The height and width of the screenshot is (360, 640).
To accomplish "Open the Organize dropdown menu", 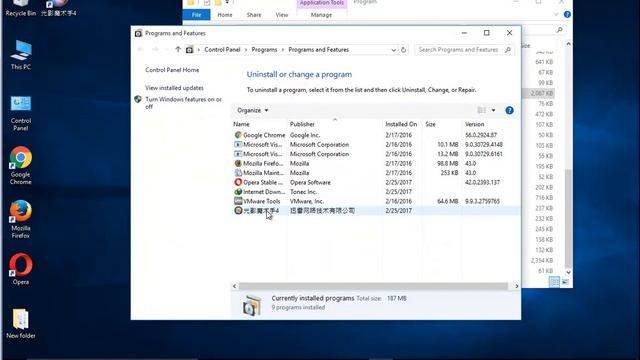I will pyautogui.click(x=253, y=110).
